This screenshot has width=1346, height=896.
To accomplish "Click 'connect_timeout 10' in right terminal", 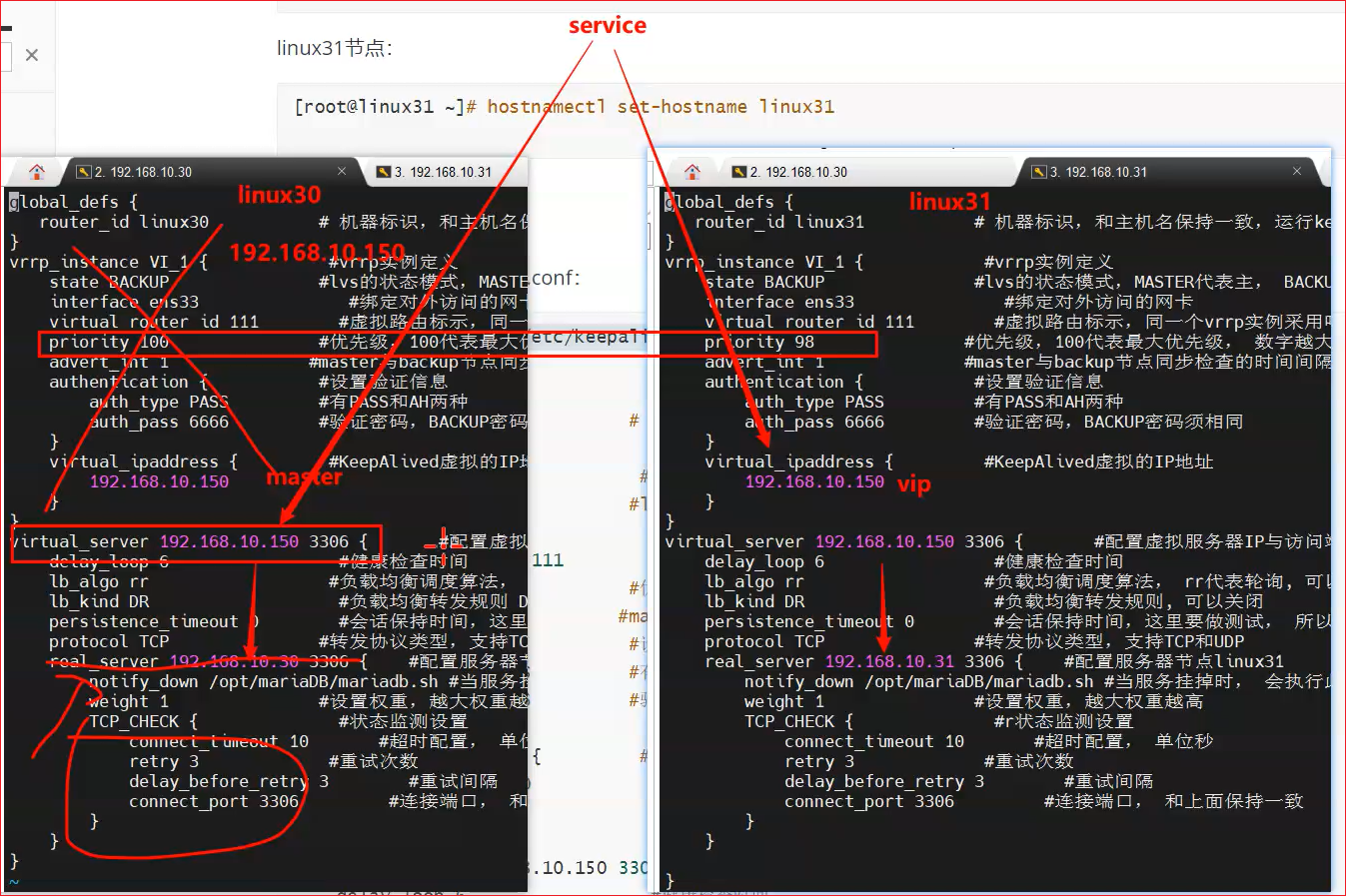I will point(874,741).
